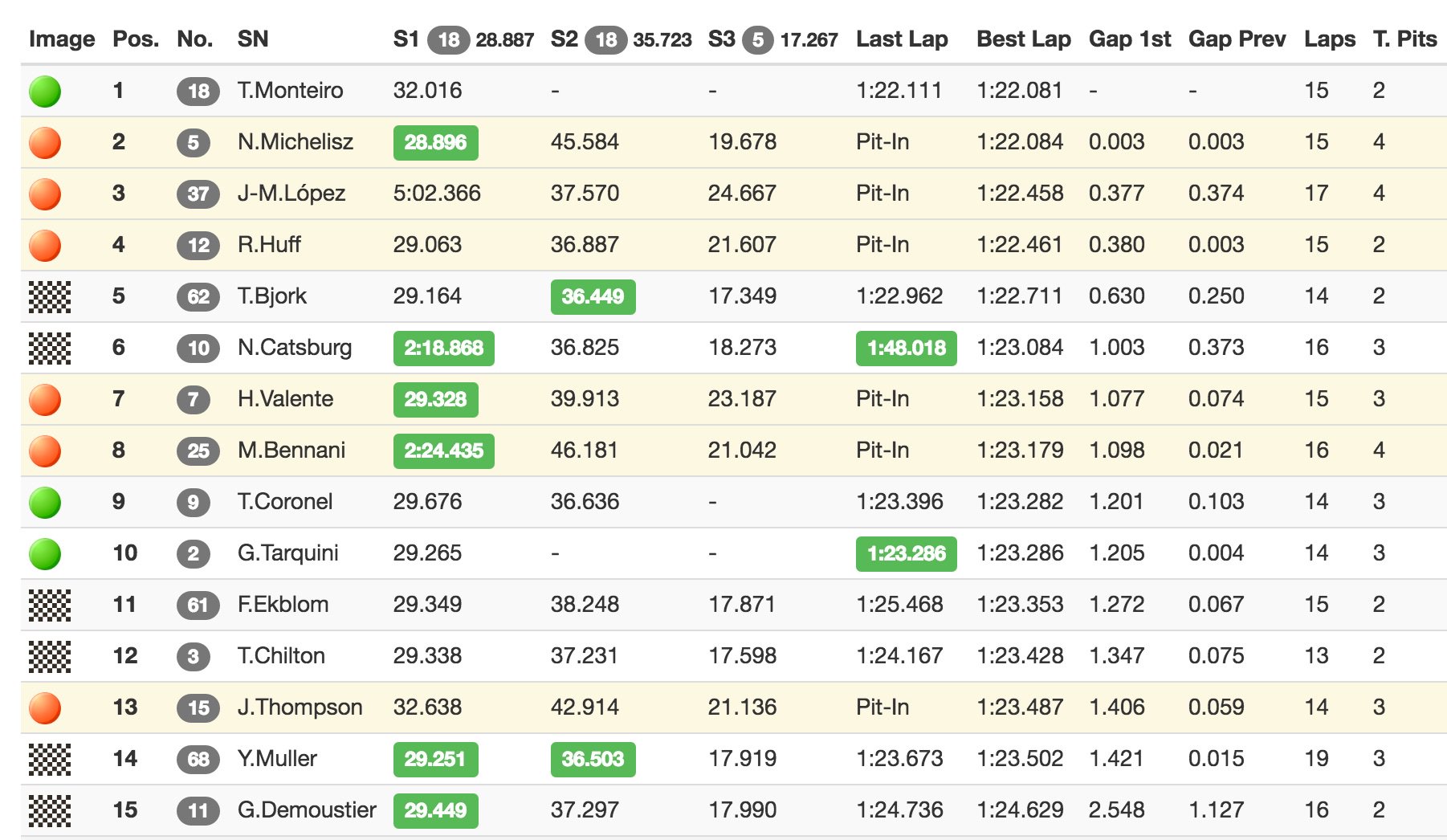Viewport: 1447px width, 840px height.
Task: Click gap to first 2.548 for G.Demoustier
Action: tap(1117, 809)
